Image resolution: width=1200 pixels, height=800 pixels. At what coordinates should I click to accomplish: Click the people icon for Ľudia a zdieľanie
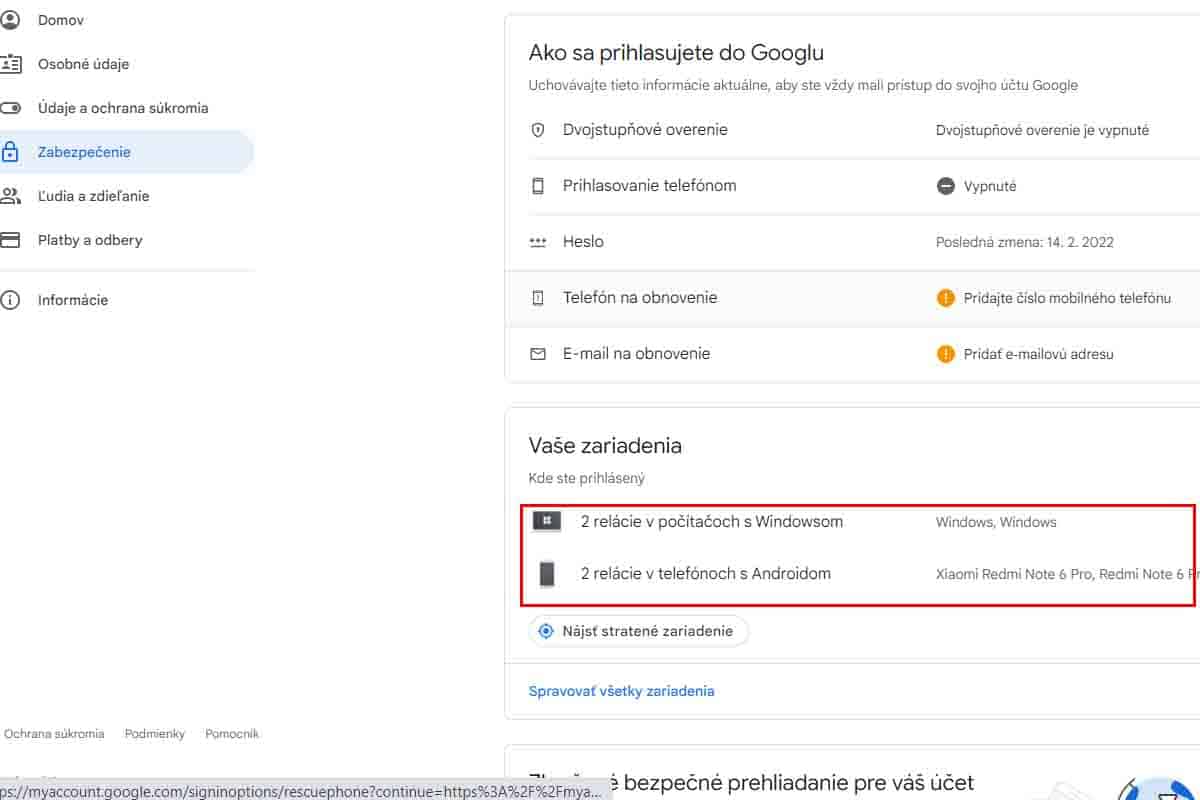pos(10,196)
